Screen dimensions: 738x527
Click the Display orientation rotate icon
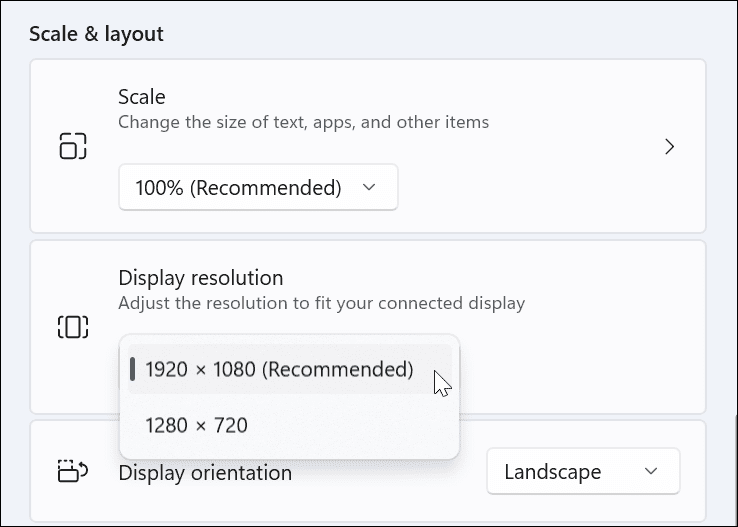[73, 471]
